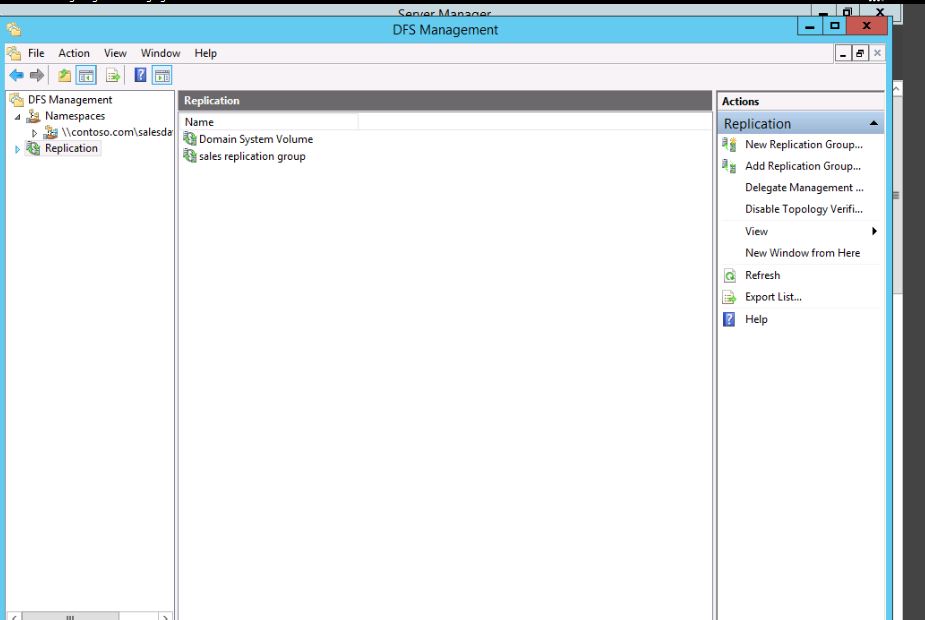Click Add Replication Group in Actions
925x620 pixels.
click(x=803, y=166)
